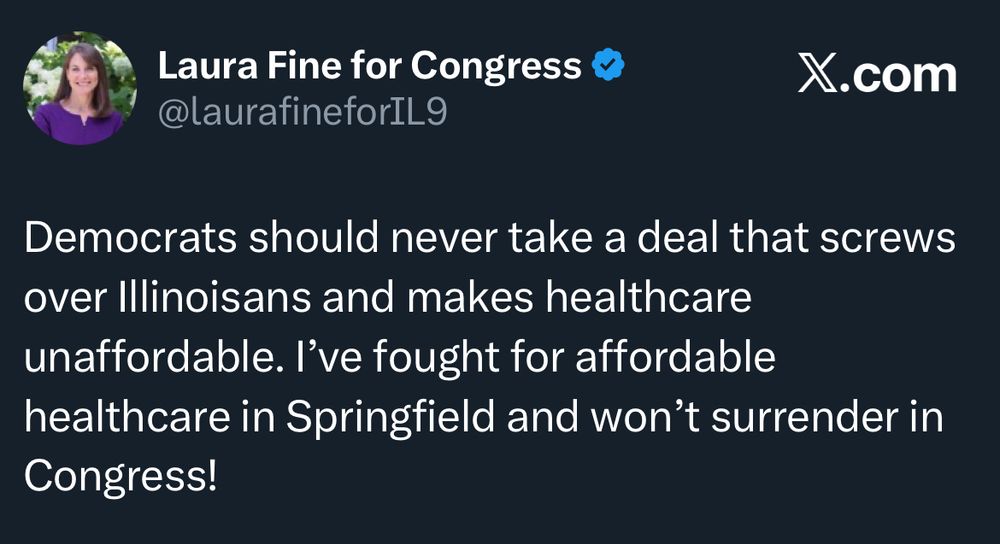Click the ".com" text beside the X logo
This screenshot has height=544, width=1000.
(898, 76)
